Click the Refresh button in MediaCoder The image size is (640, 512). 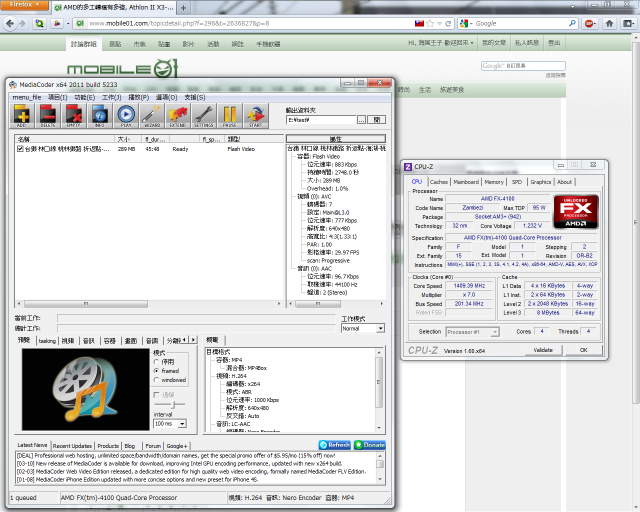click(x=334, y=445)
